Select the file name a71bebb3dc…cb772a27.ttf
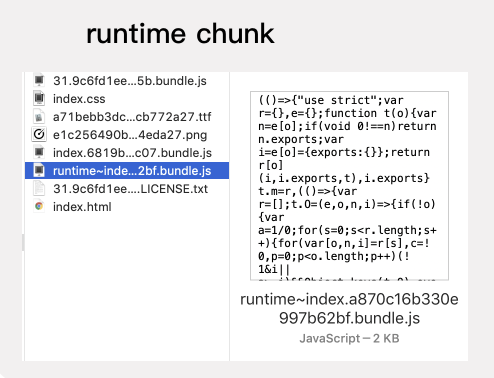Screen dimensions: 494x378 (132, 117)
